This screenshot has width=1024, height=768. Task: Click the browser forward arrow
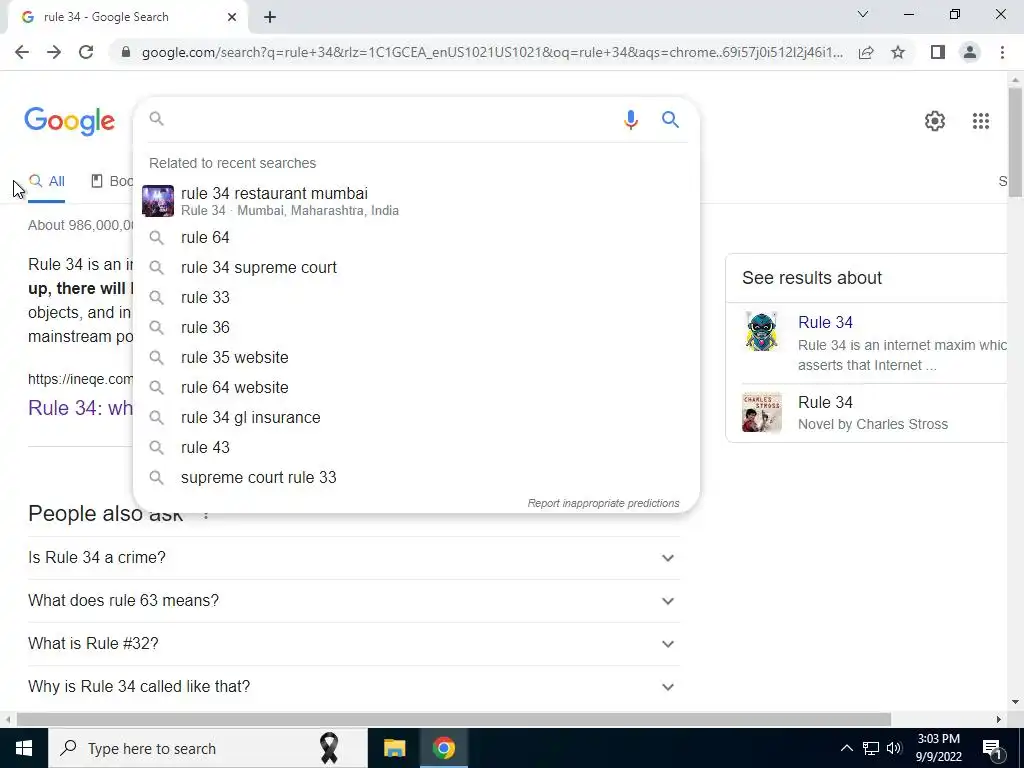coord(54,52)
